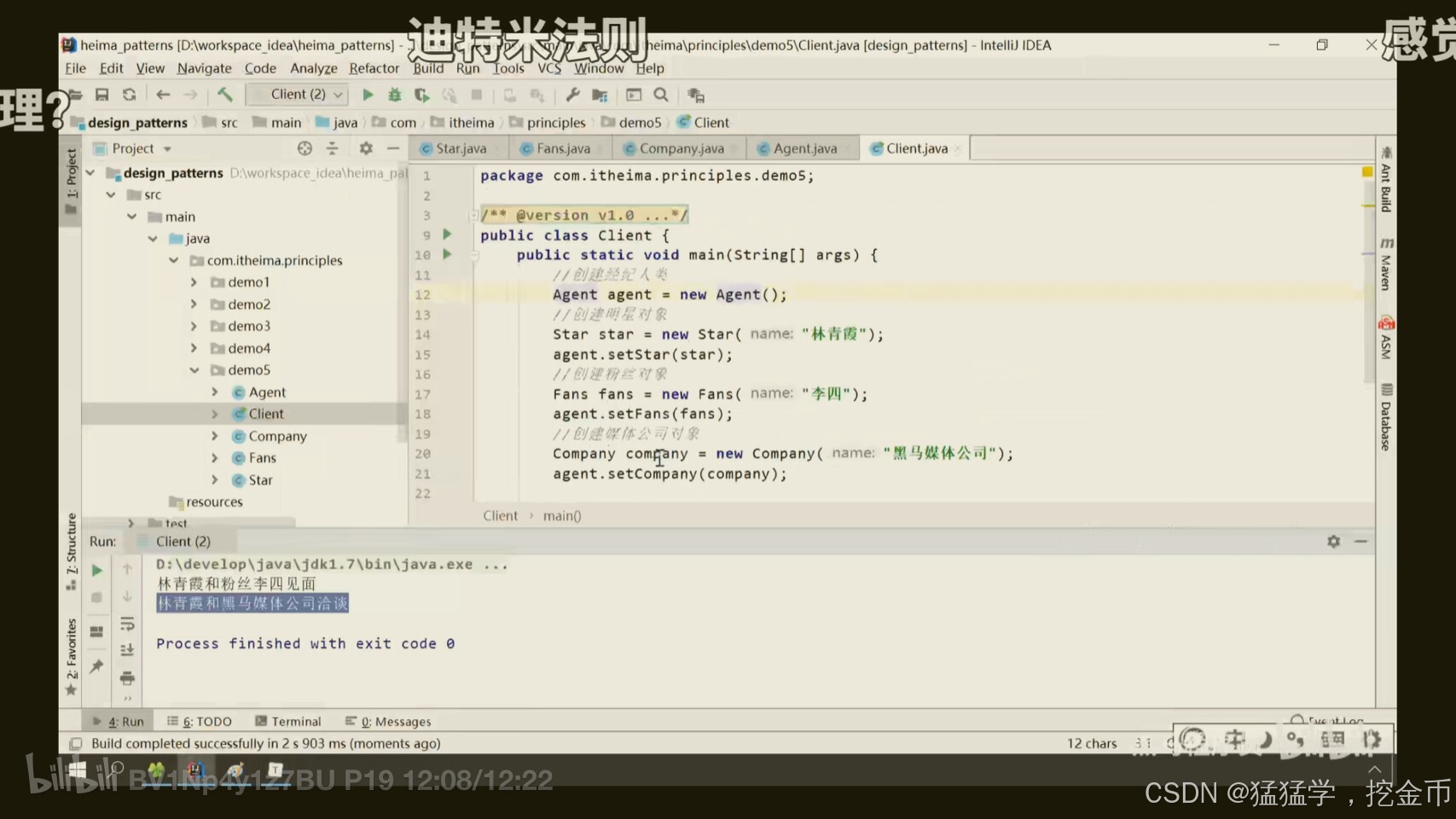Screen dimensions: 1456x819
Task: Collapse the src folder node
Action: [x=111, y=195]
